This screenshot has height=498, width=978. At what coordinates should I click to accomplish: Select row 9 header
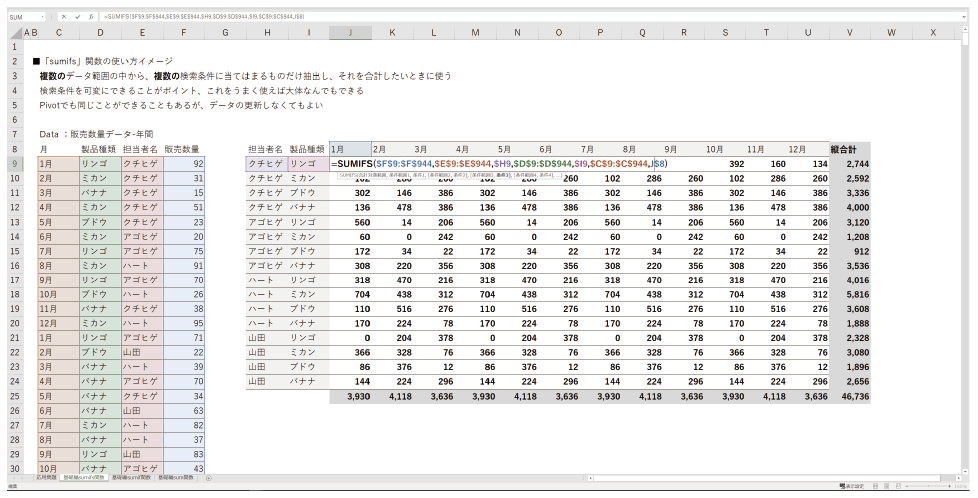pos(15,164)
